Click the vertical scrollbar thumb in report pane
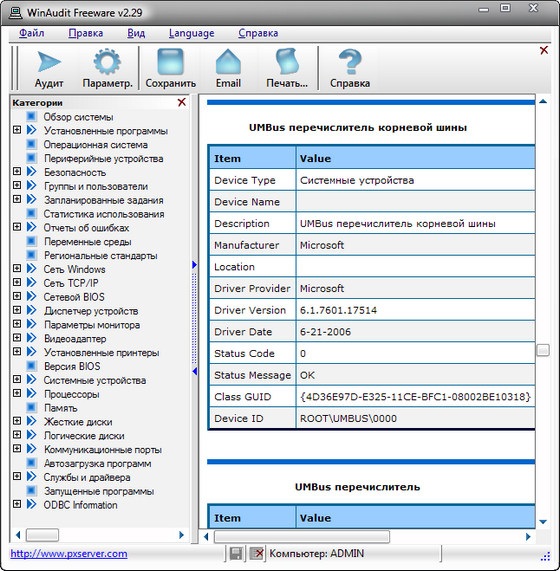The width and height of the screenshot is (560, 571). pos(543,350)
